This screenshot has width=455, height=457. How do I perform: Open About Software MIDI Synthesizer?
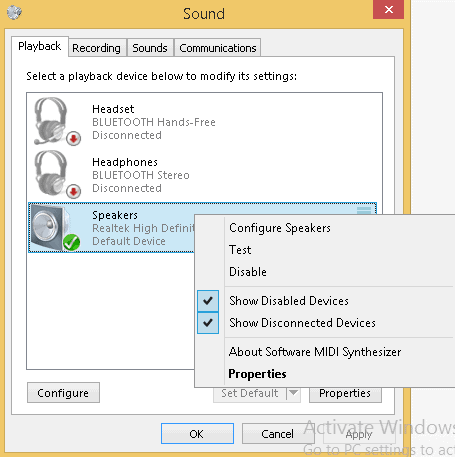tap(315, 352)
